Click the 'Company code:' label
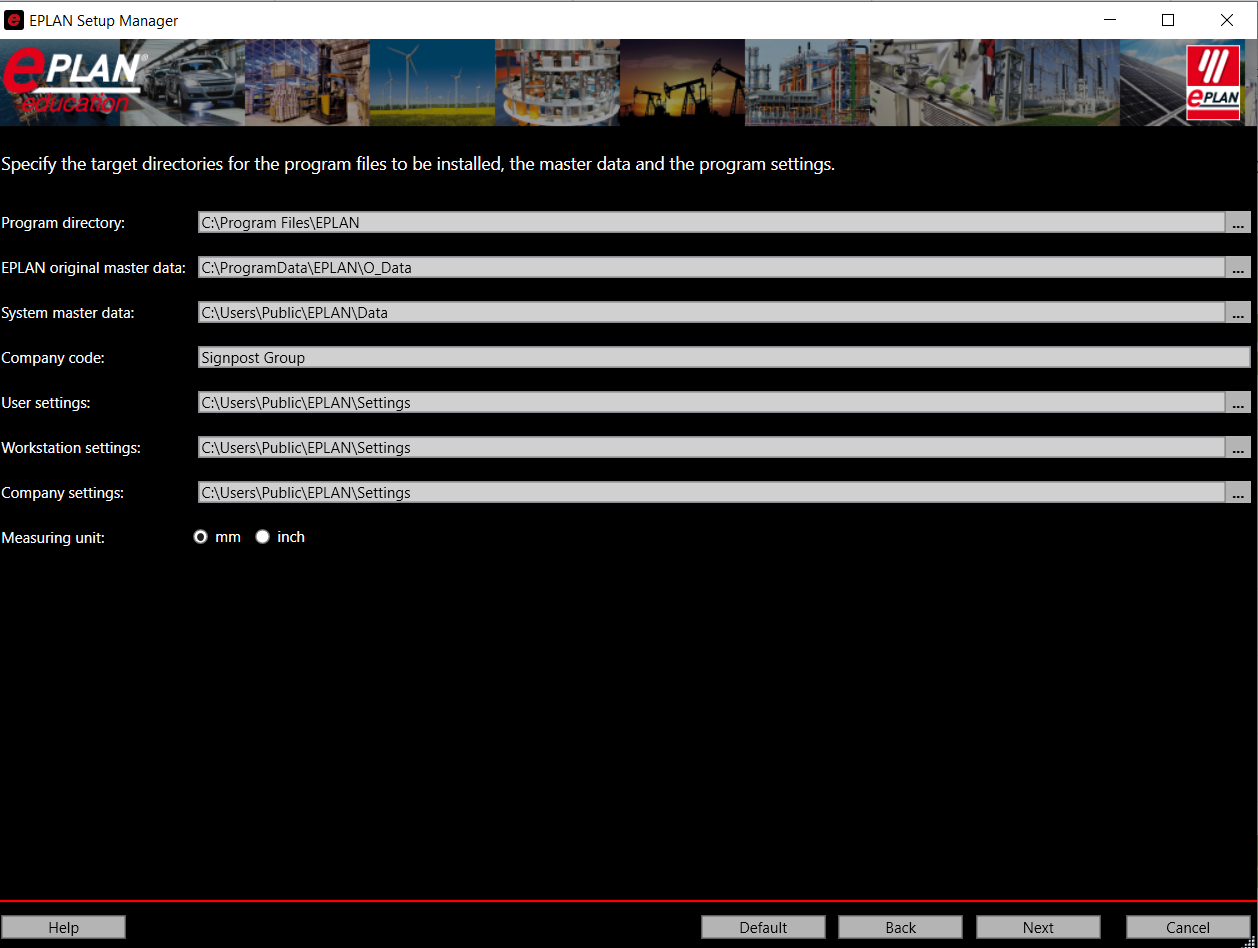This screenshot has width=1258, height=948. 53,358
